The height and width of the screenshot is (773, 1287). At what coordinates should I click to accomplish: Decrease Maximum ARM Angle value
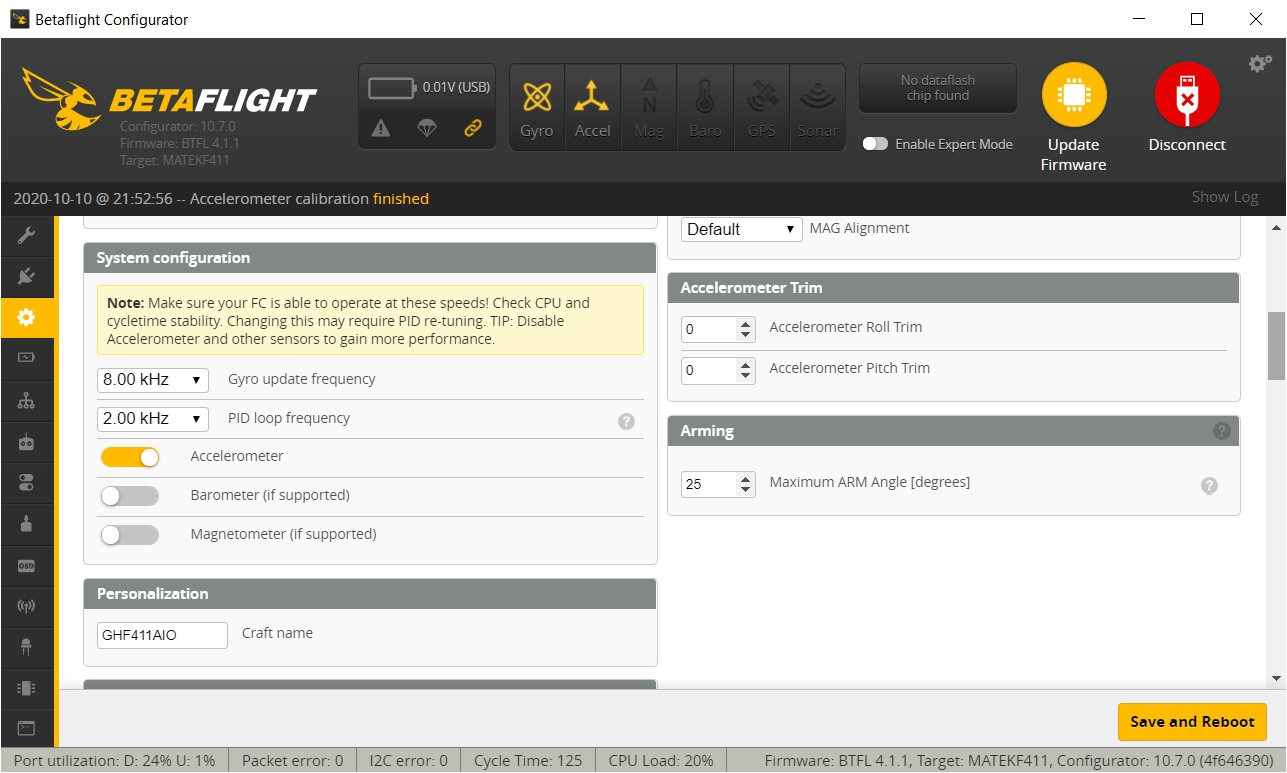(746, 490)
